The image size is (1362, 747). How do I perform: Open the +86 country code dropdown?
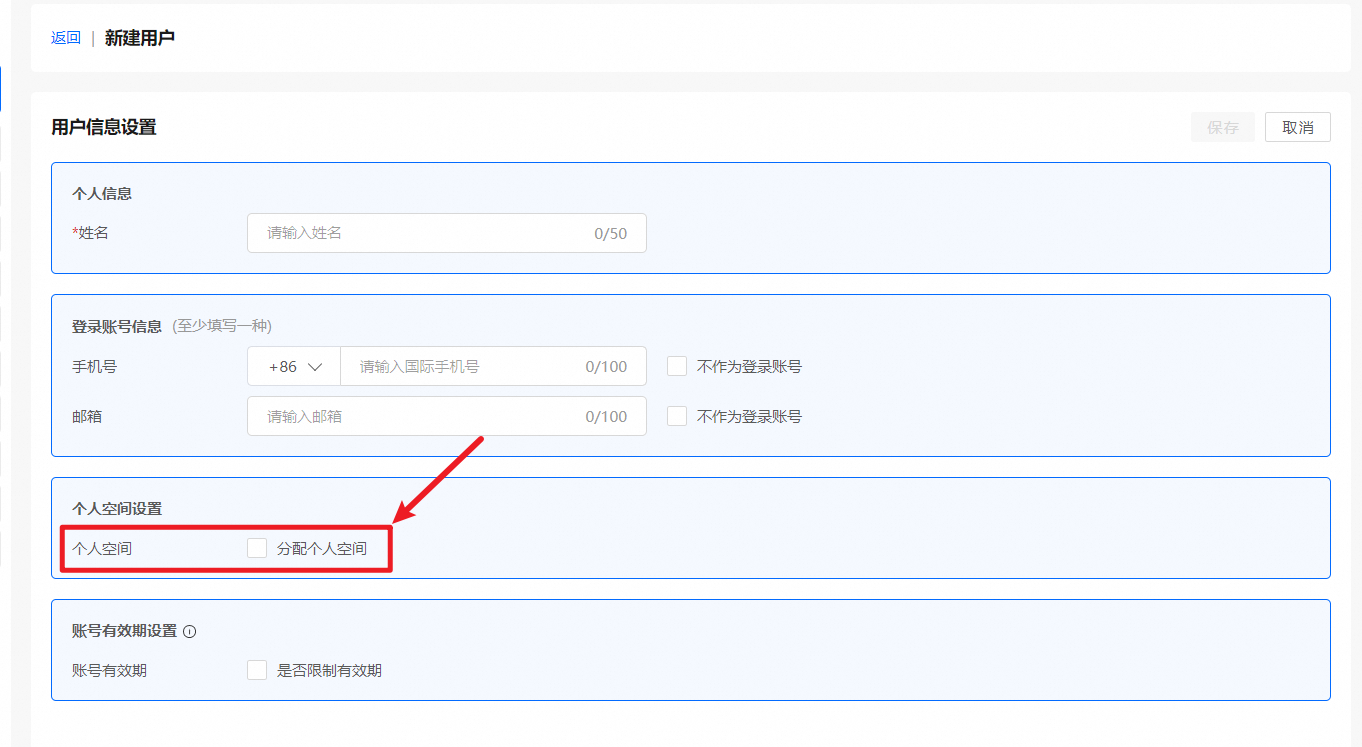[x=294, y=366]
